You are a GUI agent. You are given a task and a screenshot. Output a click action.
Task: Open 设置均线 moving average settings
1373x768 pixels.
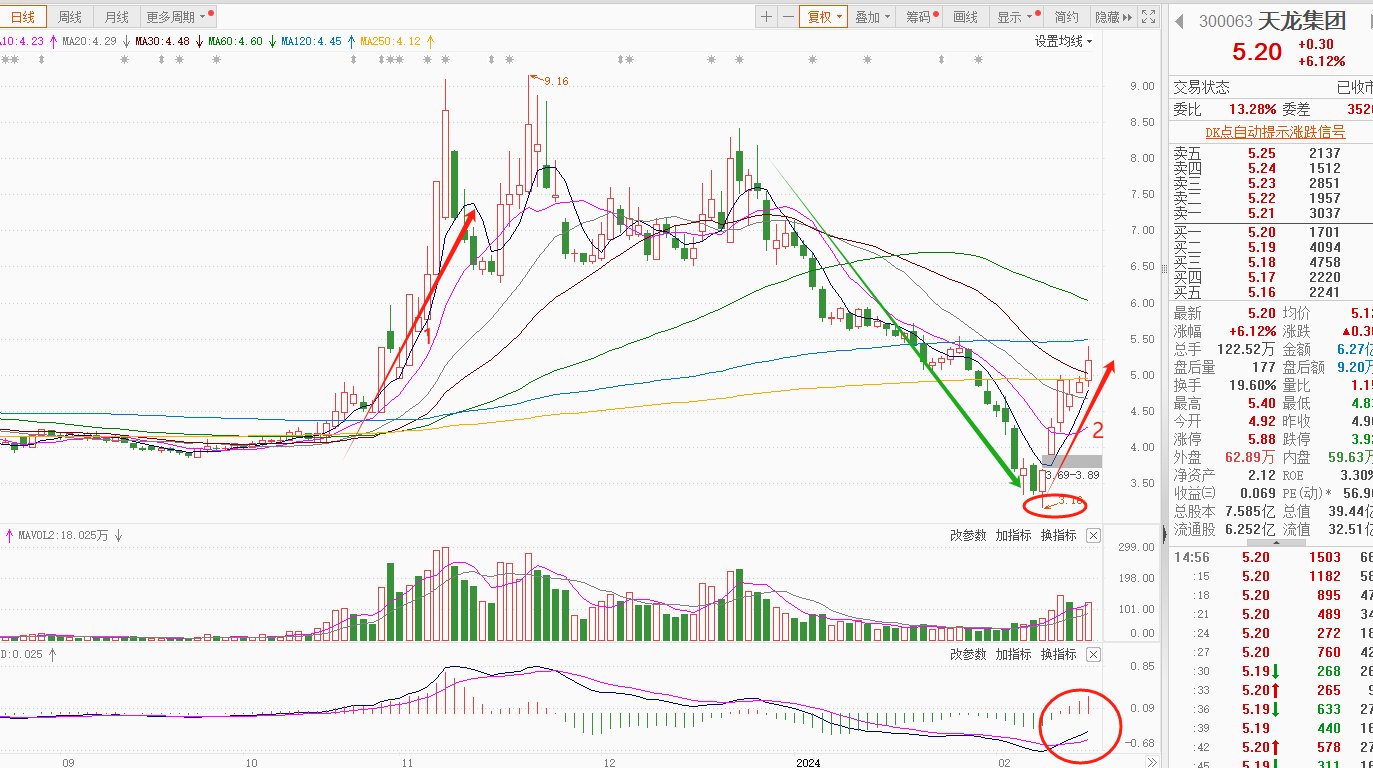tap(1063, 42)
